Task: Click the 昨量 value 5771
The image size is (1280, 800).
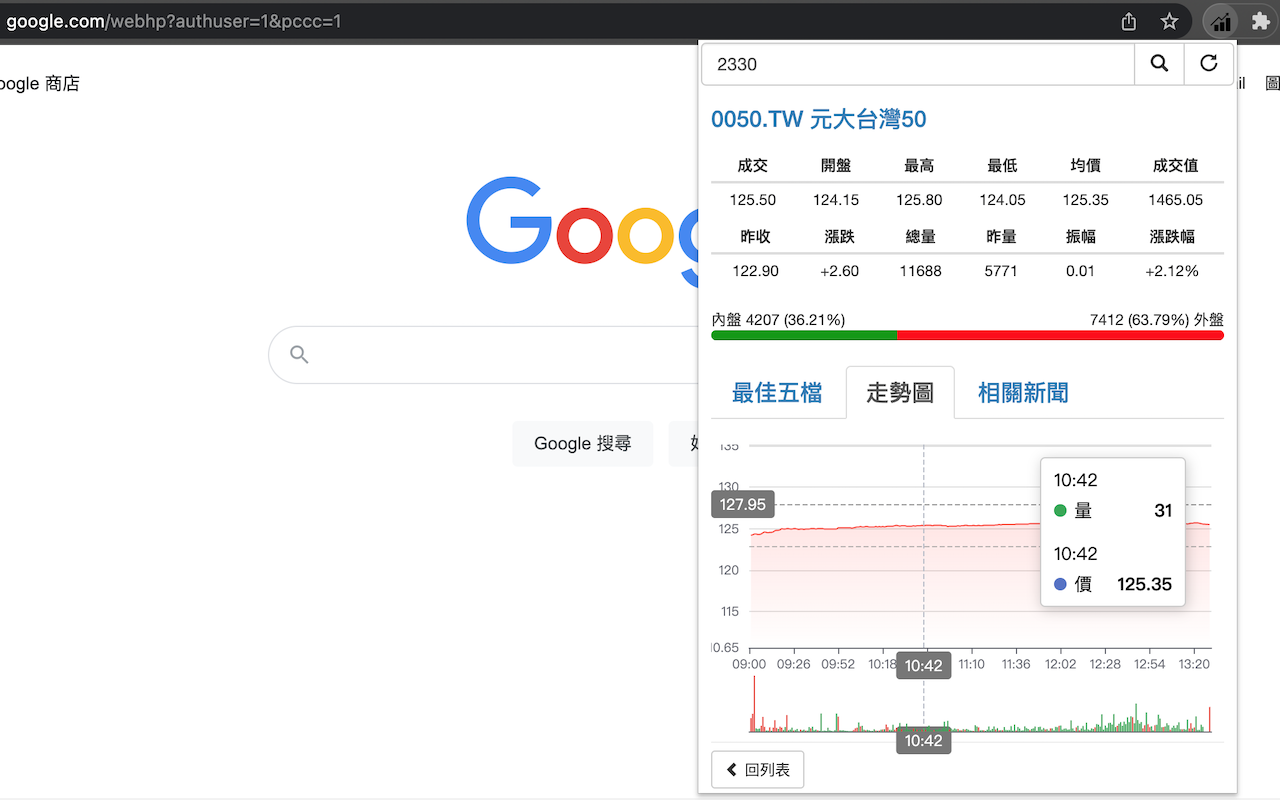Action: pos(1001,271)
